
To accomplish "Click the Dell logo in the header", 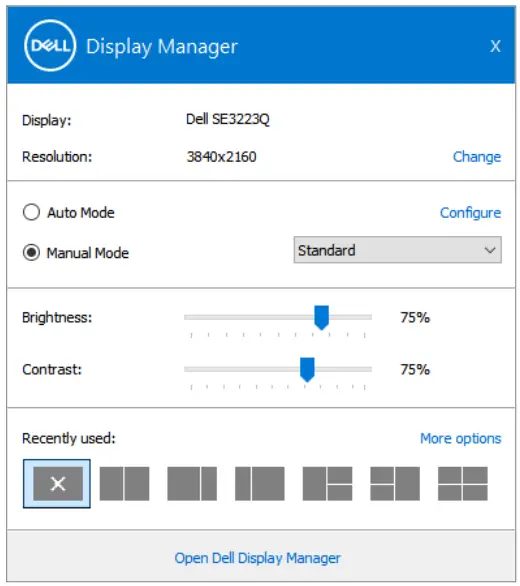I will (x=50, y=46).
